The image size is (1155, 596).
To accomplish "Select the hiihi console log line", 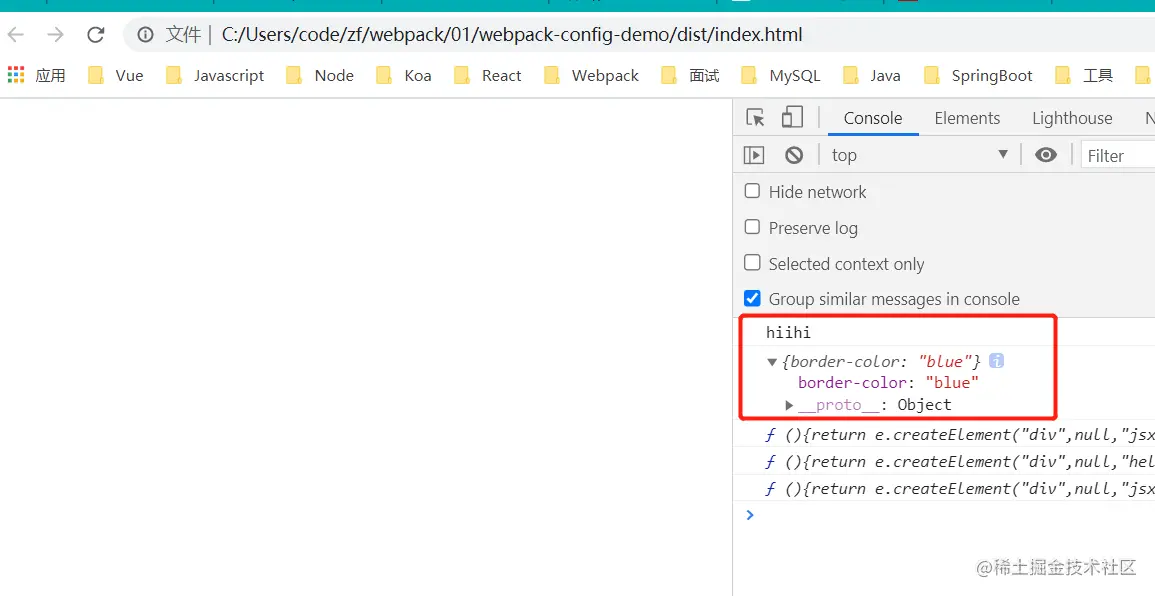I will point(788,332).
